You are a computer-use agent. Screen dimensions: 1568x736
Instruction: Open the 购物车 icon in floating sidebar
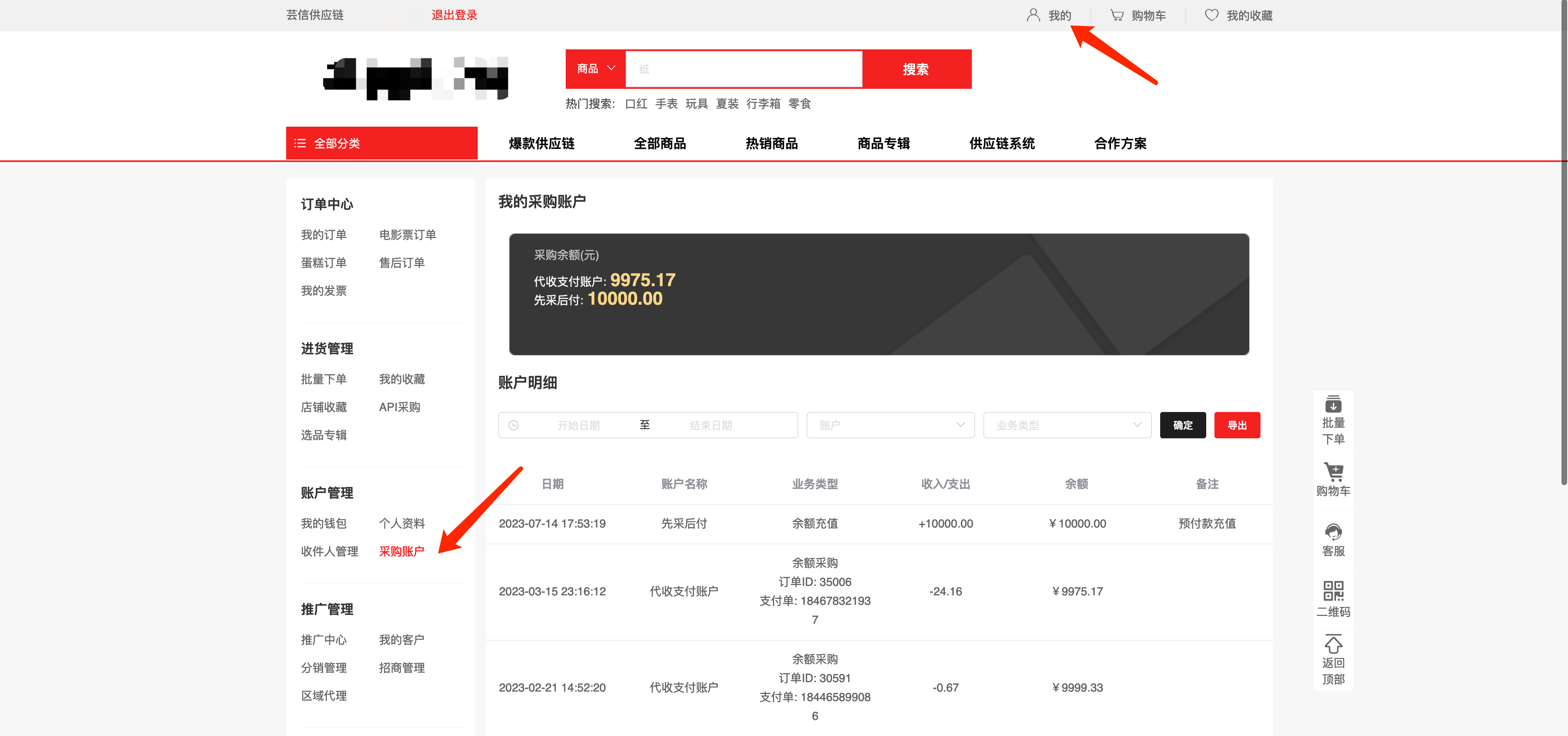[1333, 472]
